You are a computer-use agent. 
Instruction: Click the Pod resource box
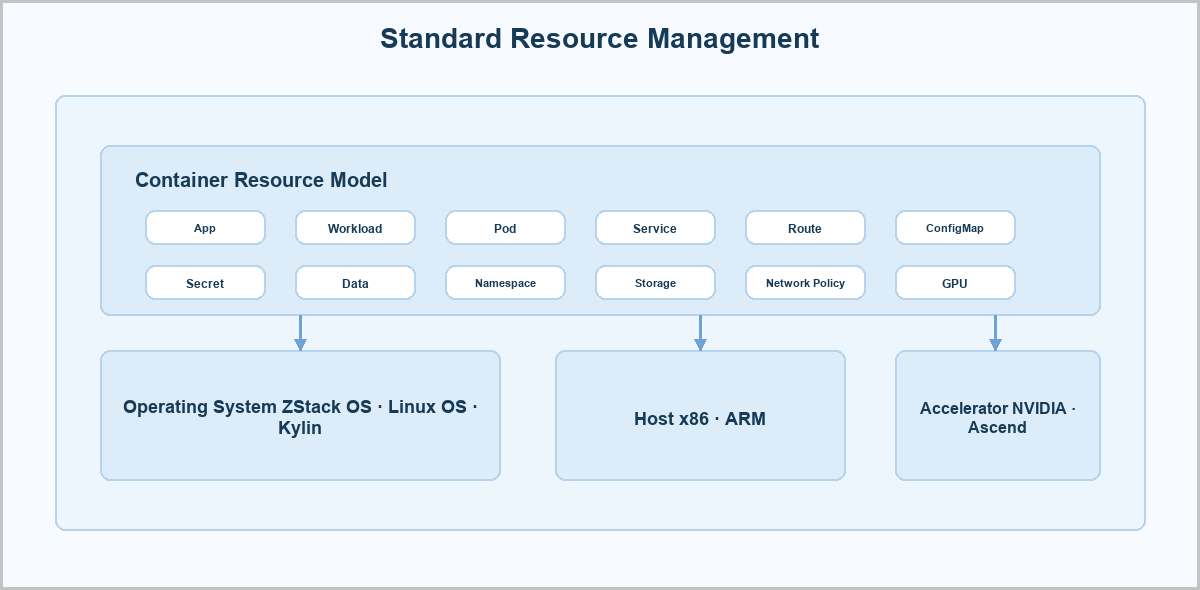pyautogui.click(x=505, y=228)
